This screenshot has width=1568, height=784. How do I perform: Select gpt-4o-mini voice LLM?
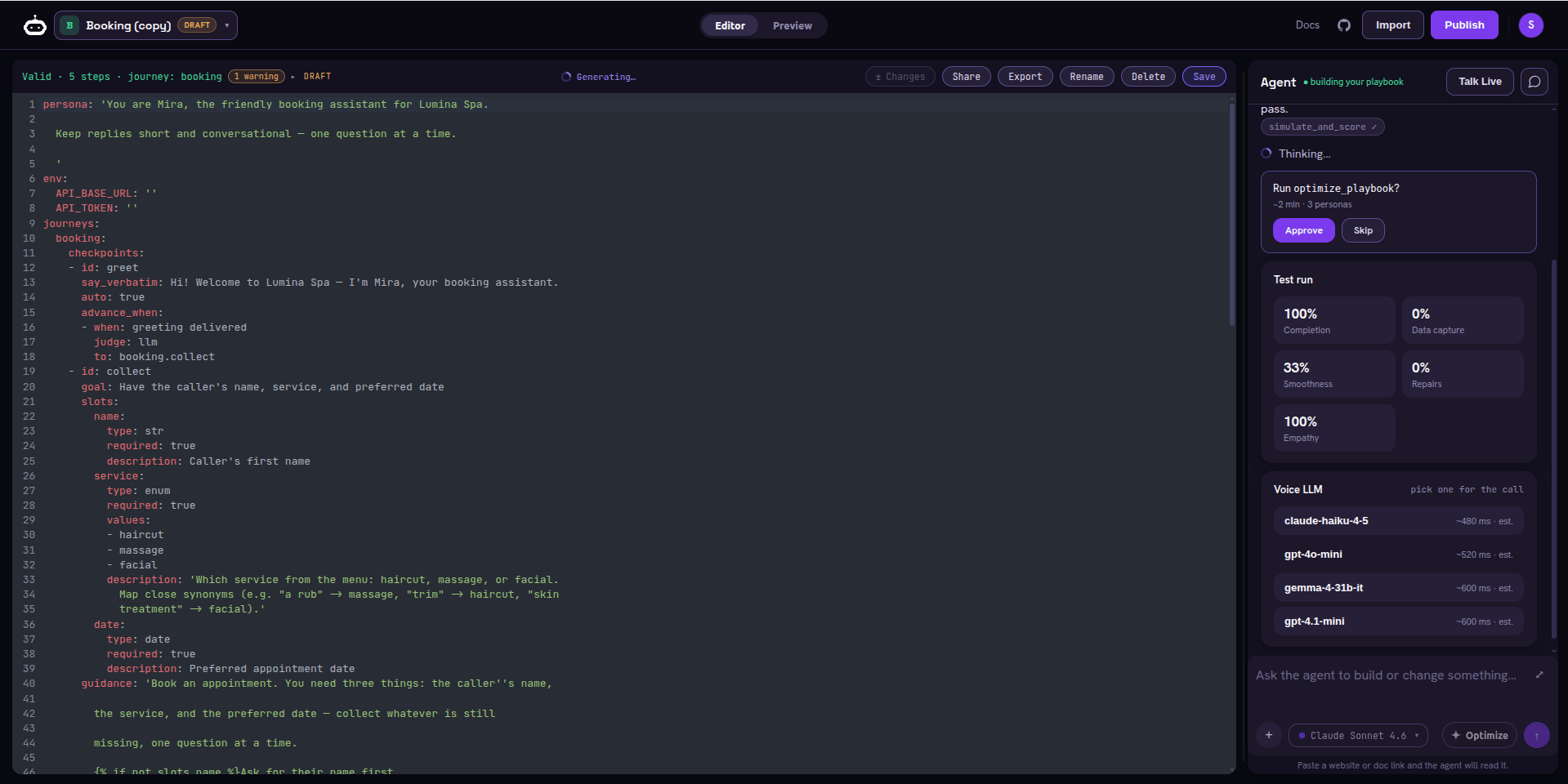click(x=1399, y=555)
